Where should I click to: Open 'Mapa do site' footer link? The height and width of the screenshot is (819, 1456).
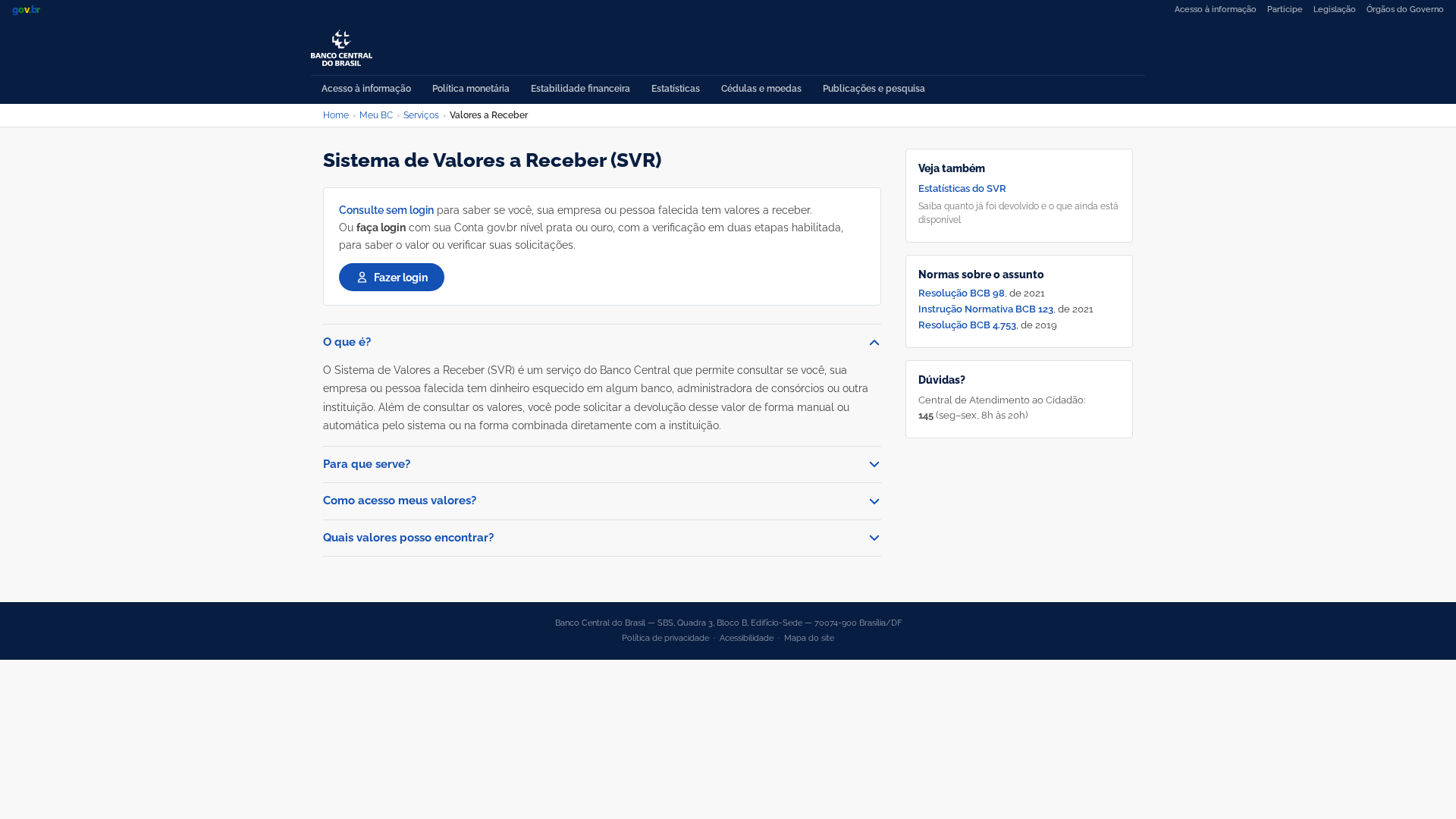coord(808,639)
